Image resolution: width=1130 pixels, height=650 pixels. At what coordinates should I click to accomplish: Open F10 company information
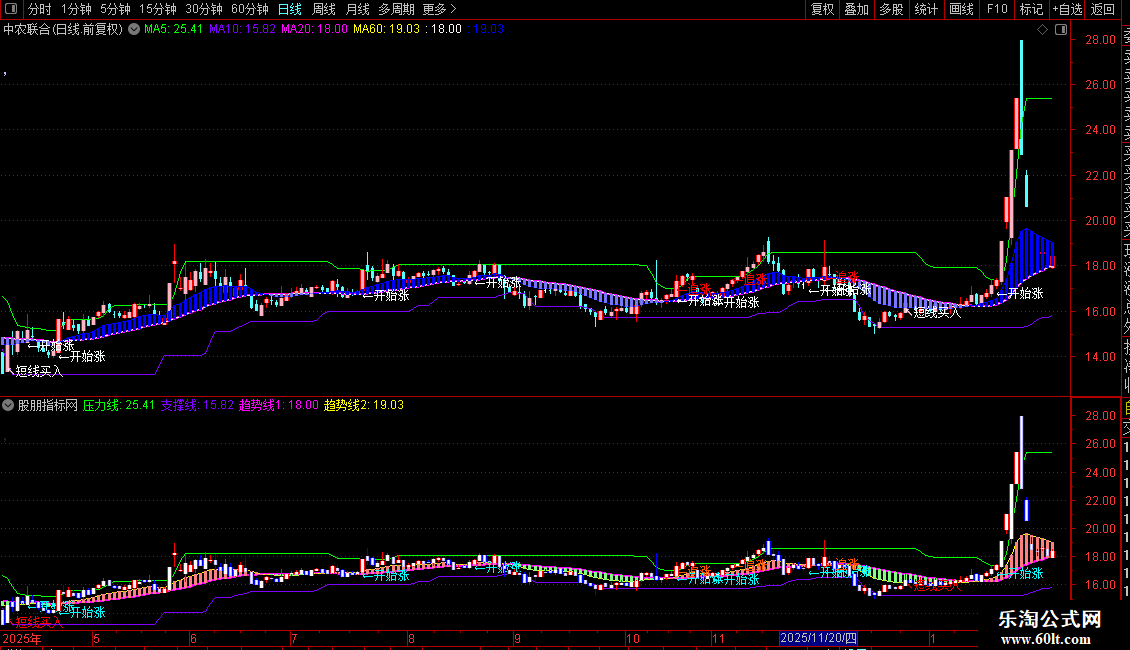click(997, 9)
